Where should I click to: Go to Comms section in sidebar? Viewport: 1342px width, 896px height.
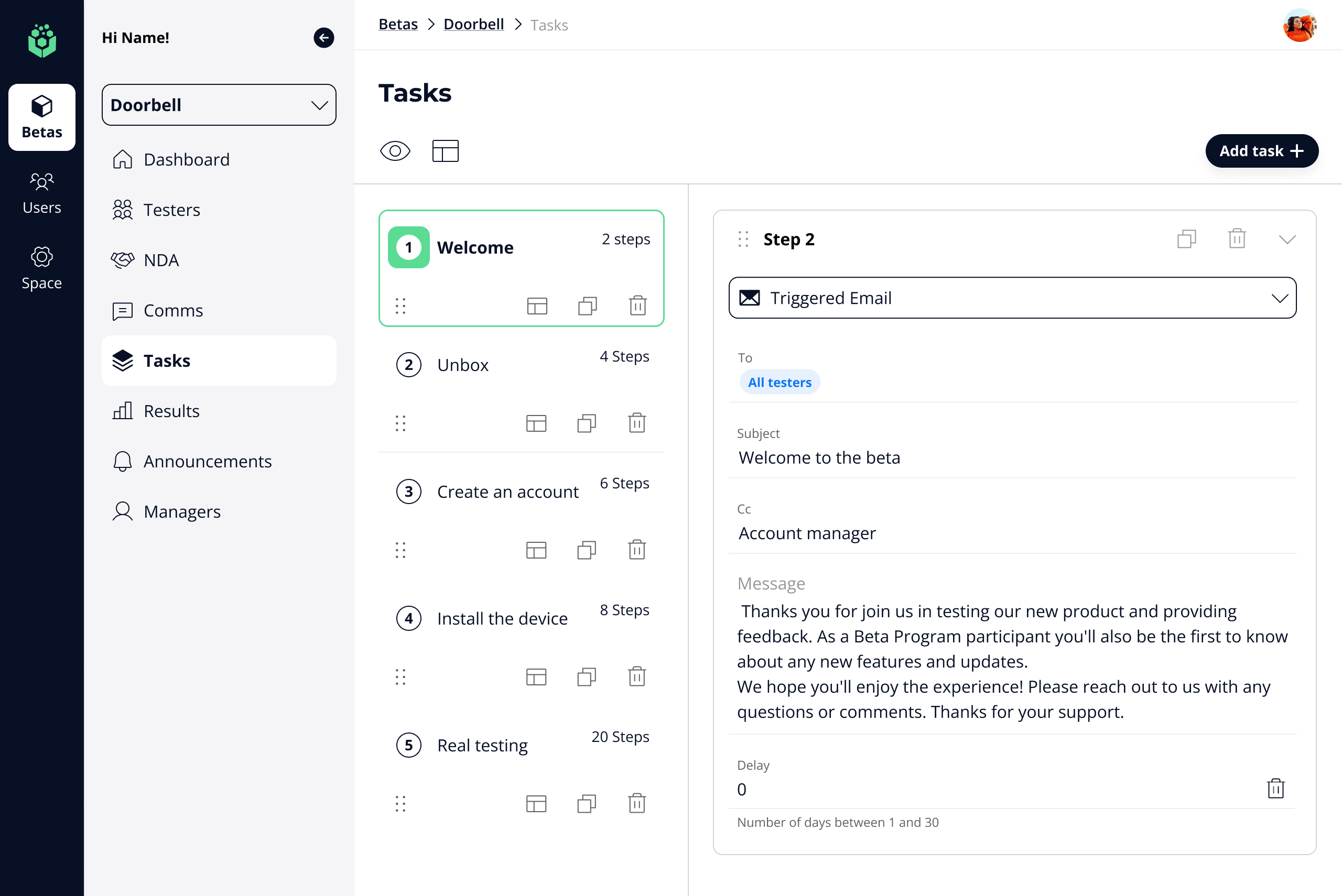pyautogui.click(x=173, y=310)
